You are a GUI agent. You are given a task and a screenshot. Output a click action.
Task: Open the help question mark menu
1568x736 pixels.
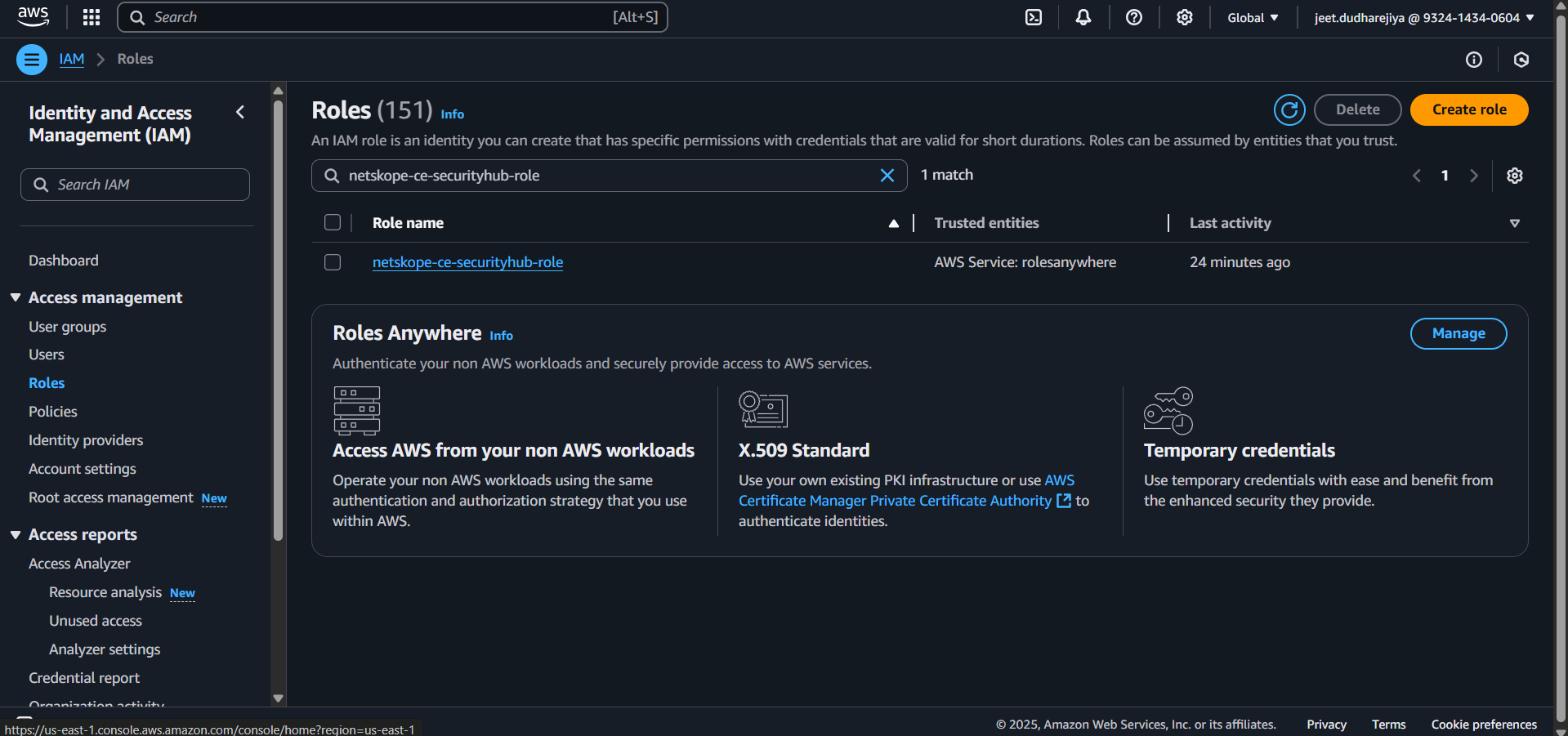(1134, 17)
